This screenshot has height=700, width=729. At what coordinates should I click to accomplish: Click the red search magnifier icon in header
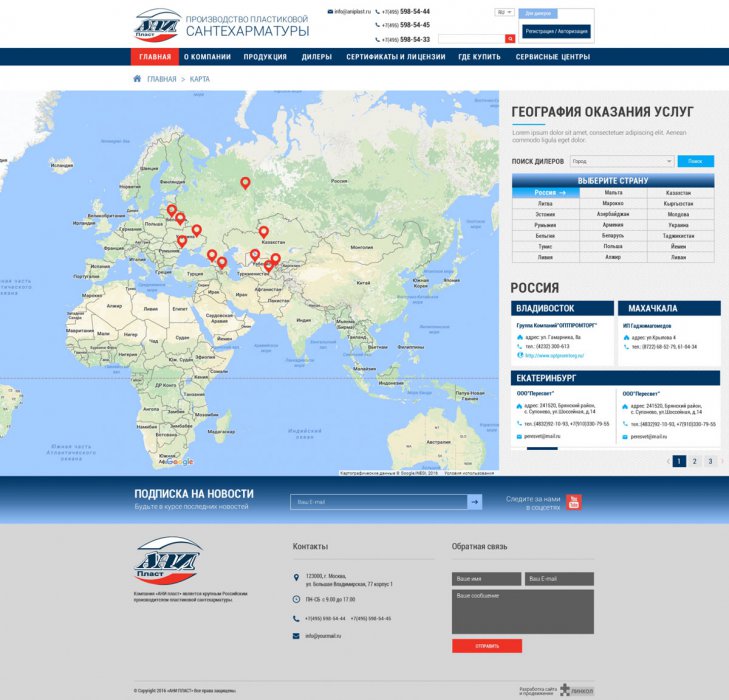point(510,38)
